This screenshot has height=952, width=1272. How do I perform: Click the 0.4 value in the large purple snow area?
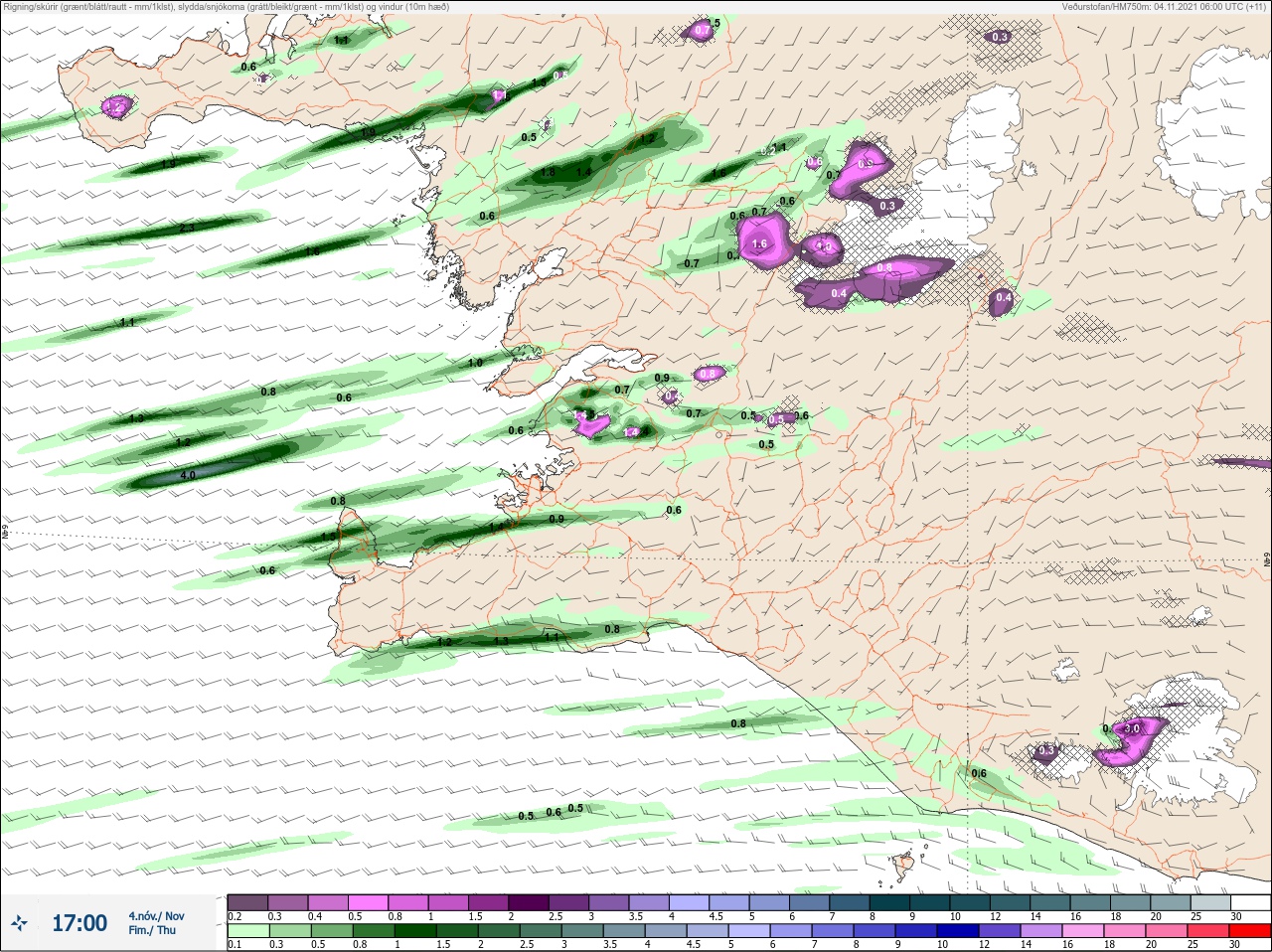[x=839, y=293]
